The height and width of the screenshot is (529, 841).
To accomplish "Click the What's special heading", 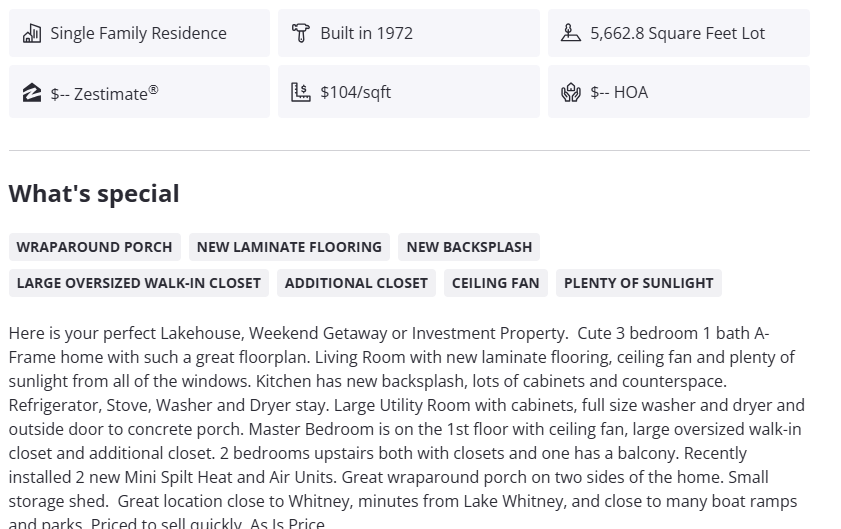I will tap(94, 194).
